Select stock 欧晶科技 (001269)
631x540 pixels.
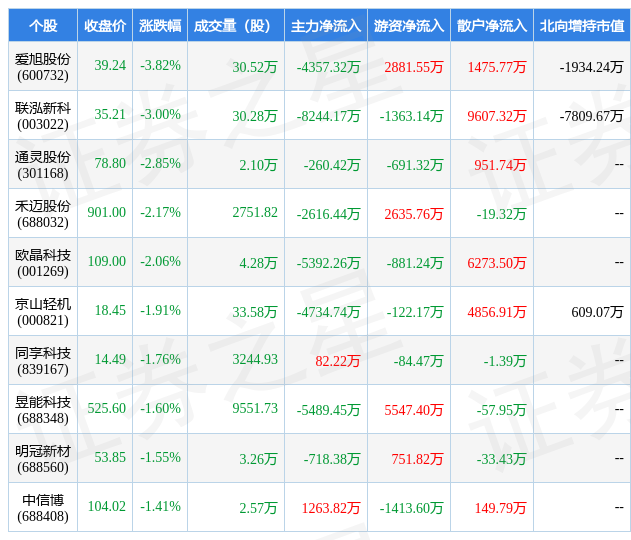43,263
